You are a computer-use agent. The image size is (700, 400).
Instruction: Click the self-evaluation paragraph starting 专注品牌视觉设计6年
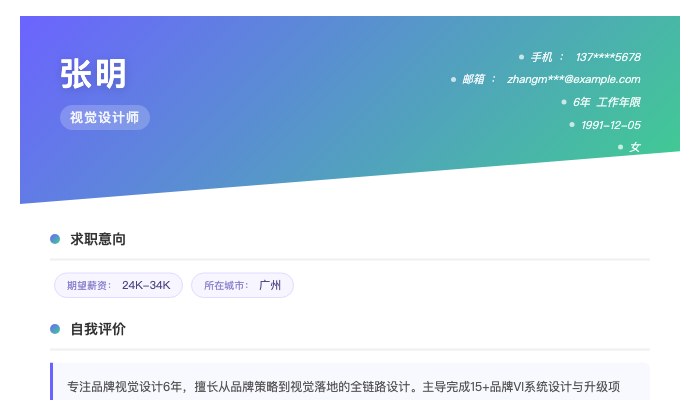[344, 387]
